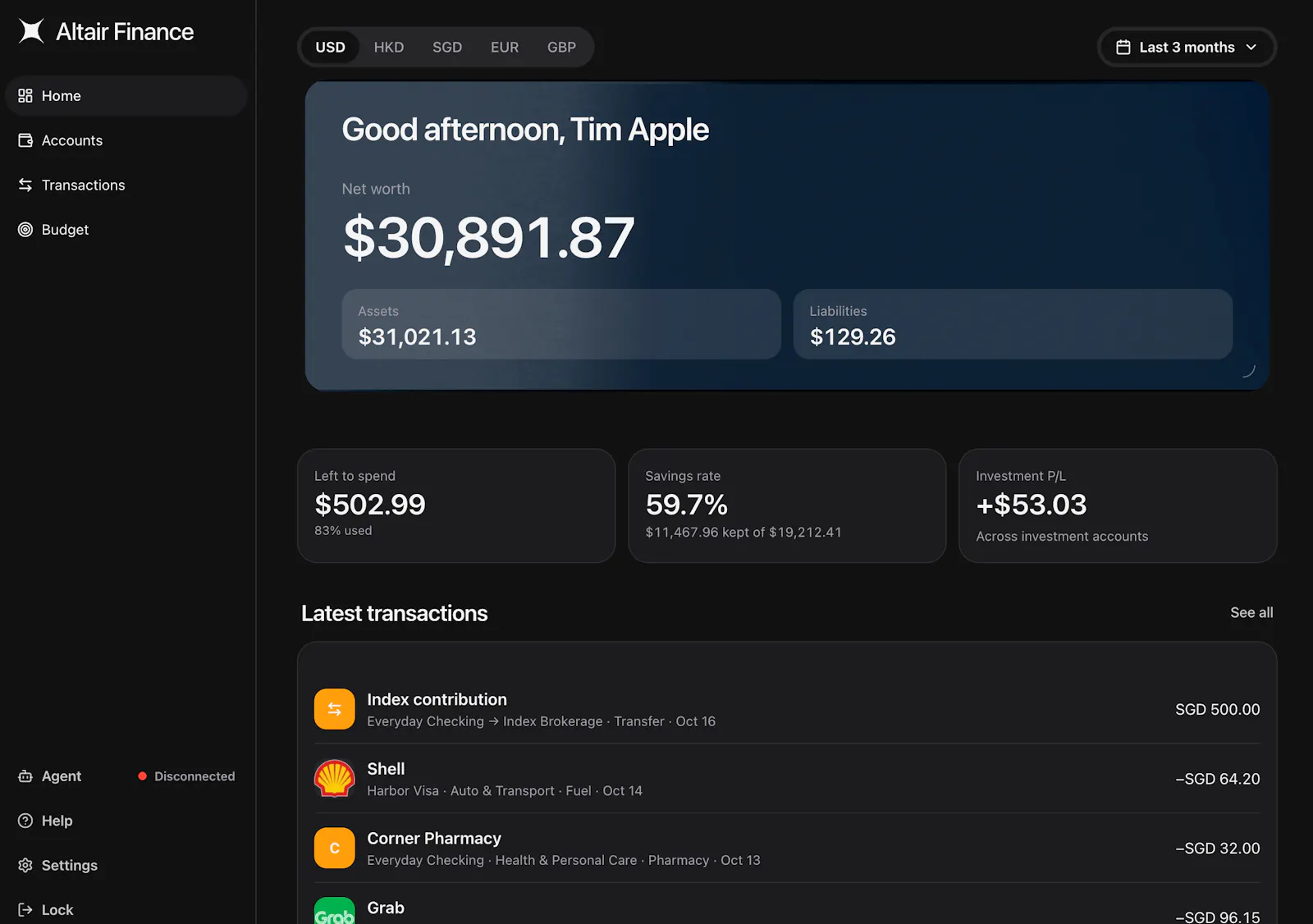Click the SGD 500.00 amount

click(1218, 709)
